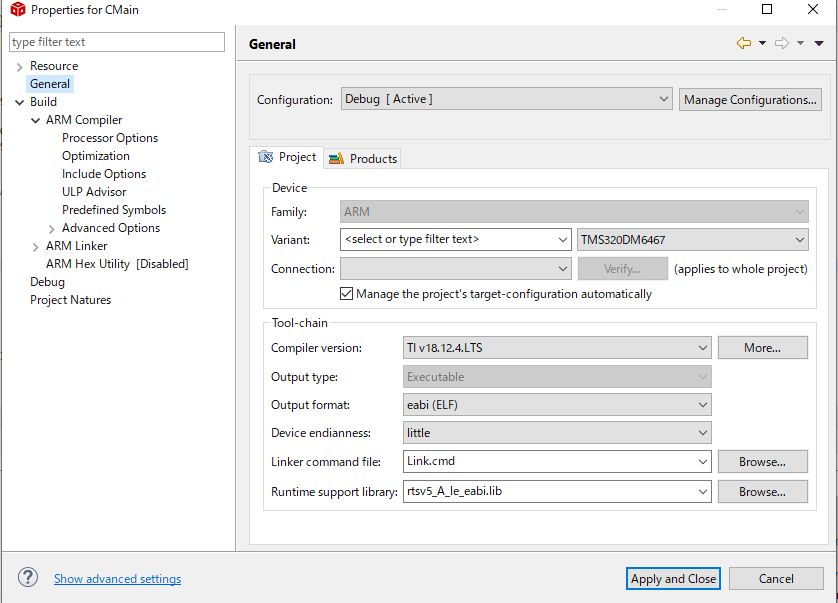This screenshot has height=603, width=838.
Task: Click the Project tab icon
Action: tap(265, 157)
